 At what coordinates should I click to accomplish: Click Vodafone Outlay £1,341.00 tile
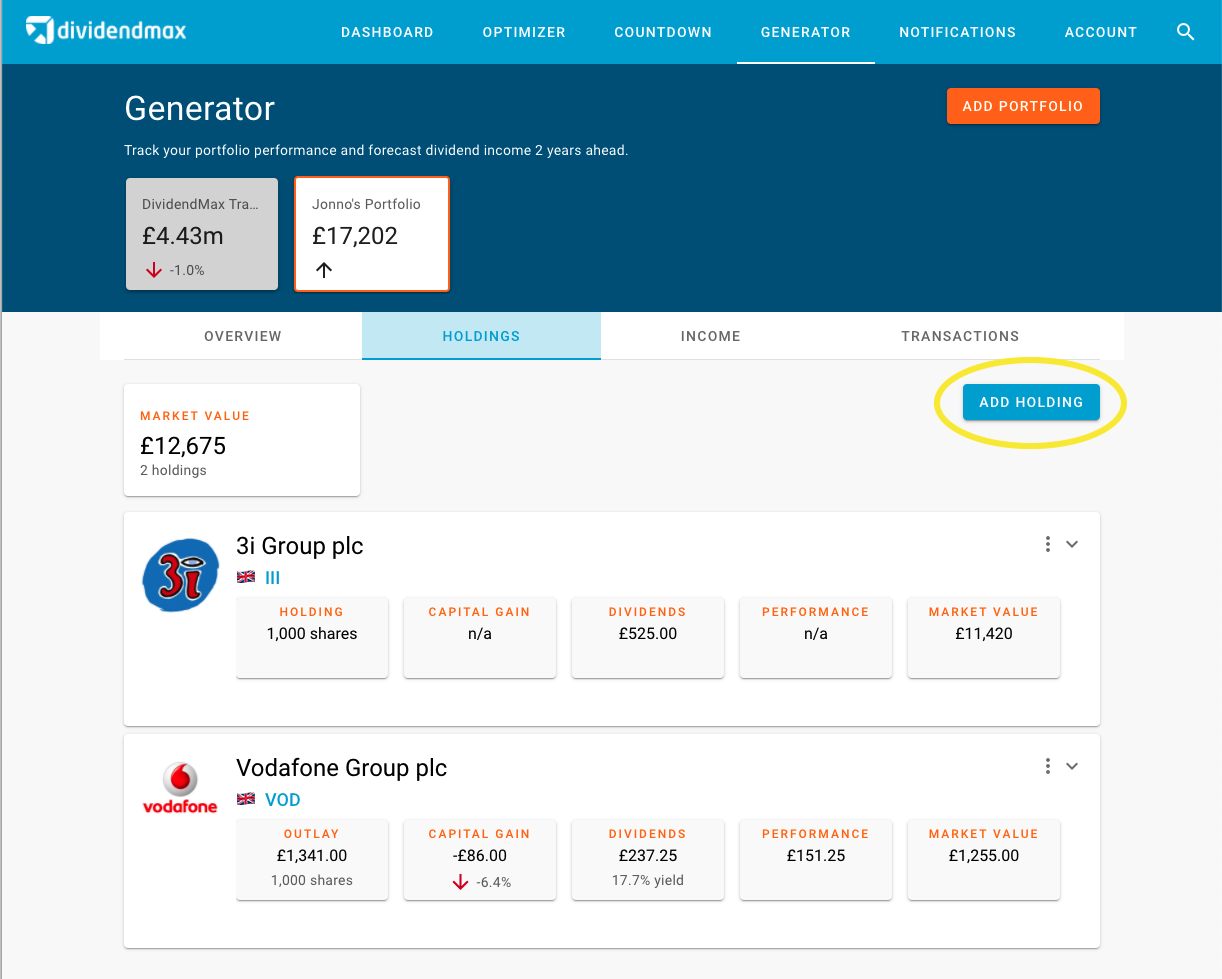pyautogui.click(x=312, y=860)
